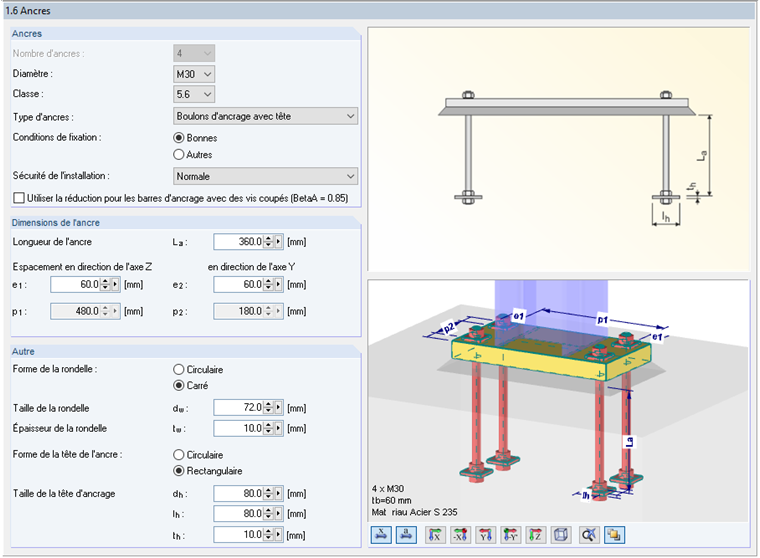Click the 'tb=60 mm' label in preview
This screenshot has height=558, width=760.
coord(392,500)
